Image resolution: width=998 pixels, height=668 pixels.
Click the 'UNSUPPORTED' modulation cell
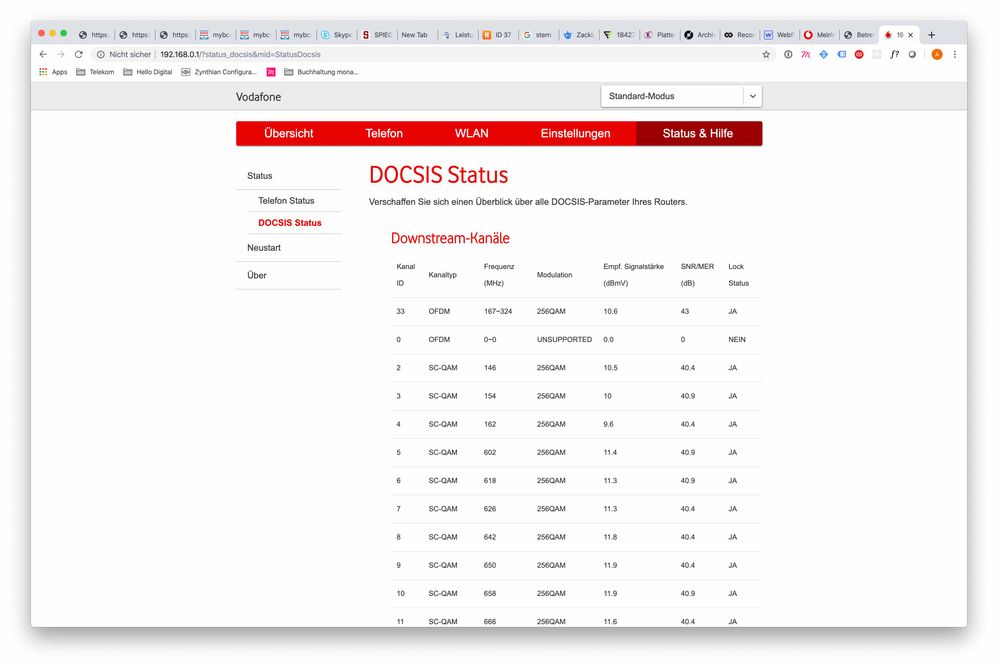[564, 340]
